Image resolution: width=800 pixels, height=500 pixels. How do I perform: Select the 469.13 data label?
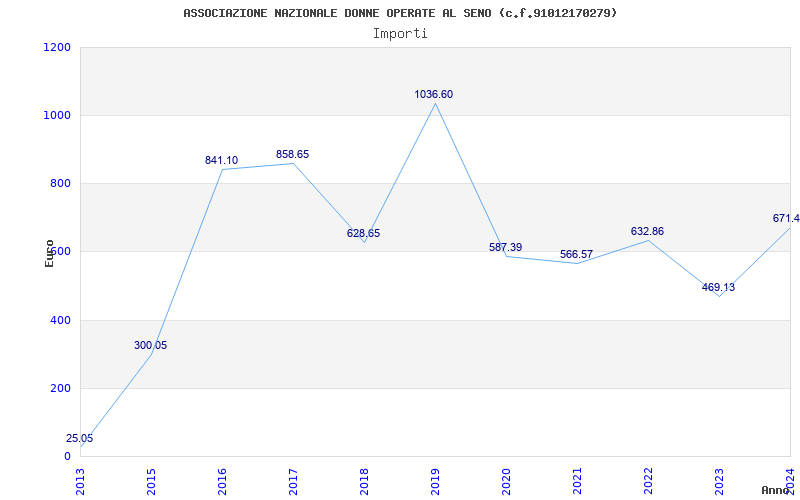[x=718, y=287]
